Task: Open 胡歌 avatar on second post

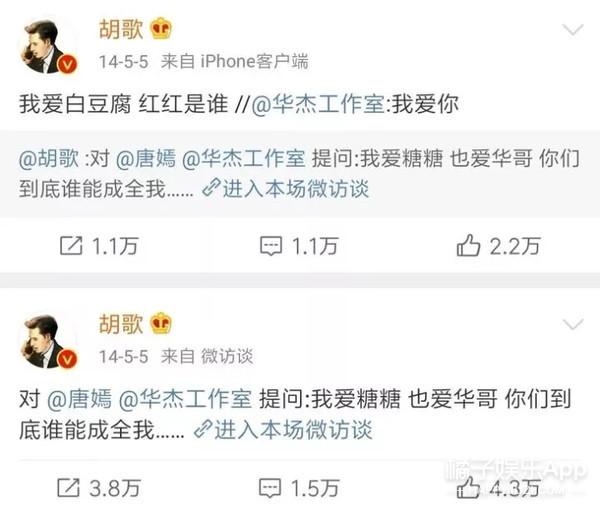Action: point(47,341)
